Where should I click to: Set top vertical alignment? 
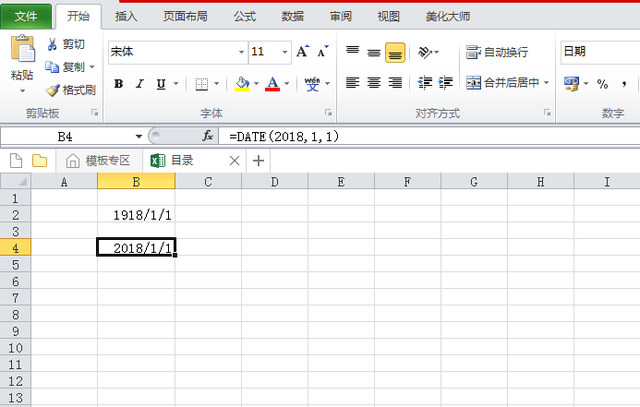click(353, 52)
